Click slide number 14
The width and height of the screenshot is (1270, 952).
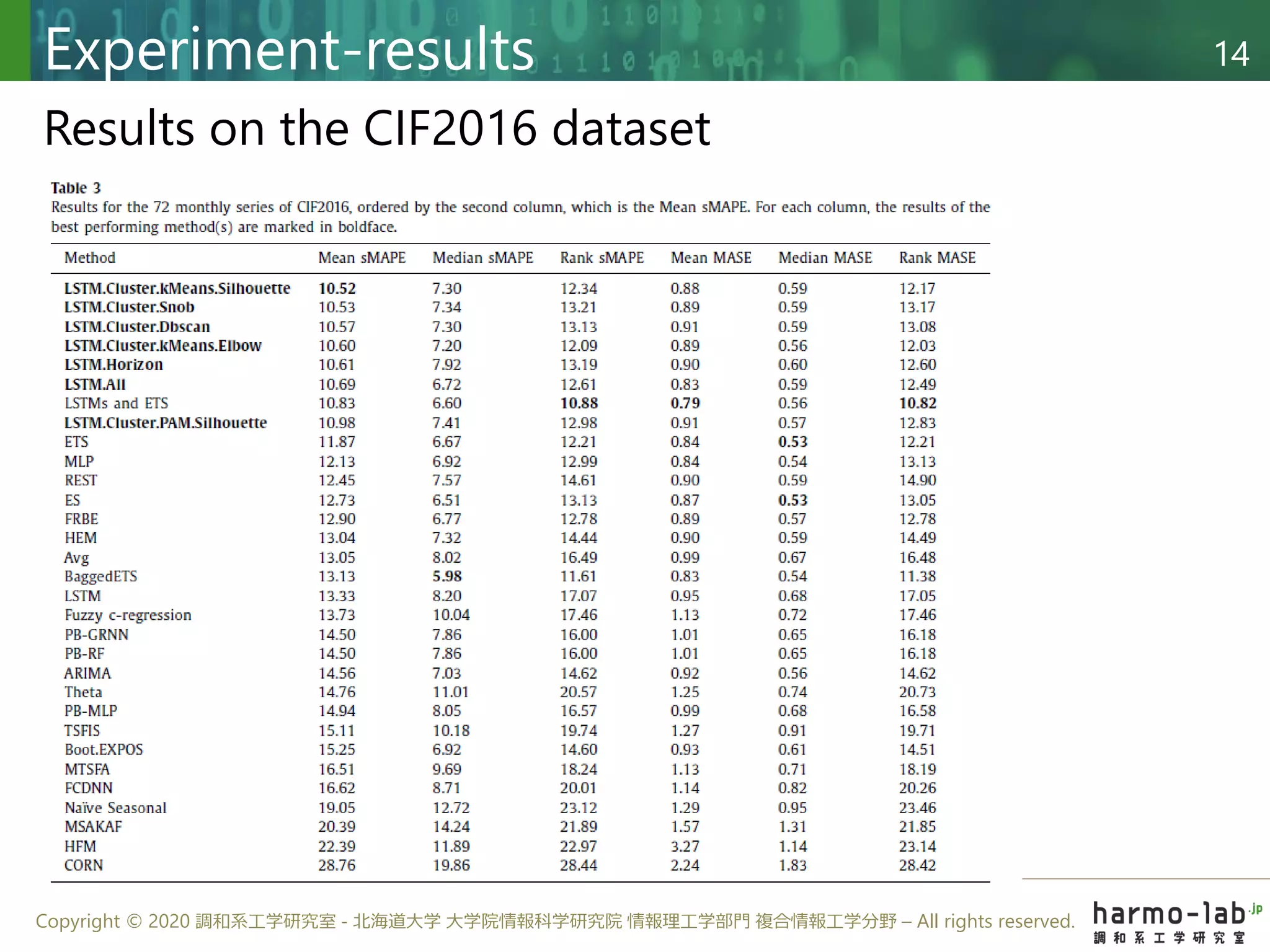click(x=1231, y=54)
